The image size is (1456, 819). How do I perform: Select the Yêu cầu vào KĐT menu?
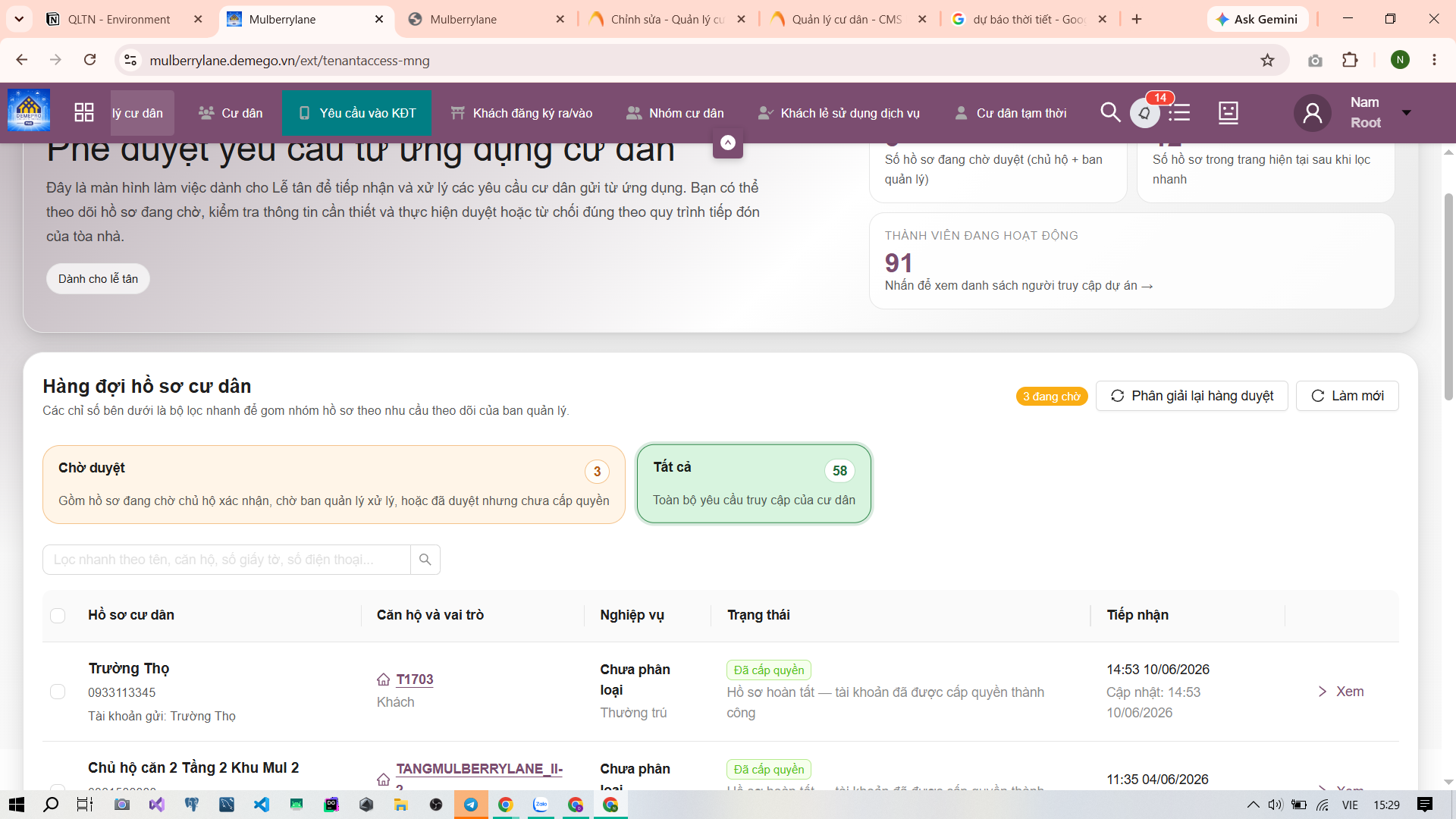pos(356,113)
